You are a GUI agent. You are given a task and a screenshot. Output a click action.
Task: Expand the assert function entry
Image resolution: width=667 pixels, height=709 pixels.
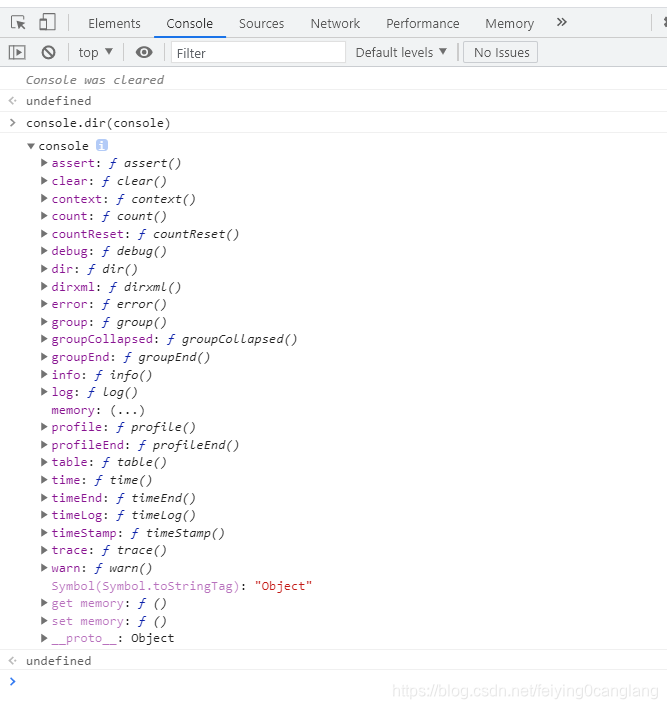[44, 163]
